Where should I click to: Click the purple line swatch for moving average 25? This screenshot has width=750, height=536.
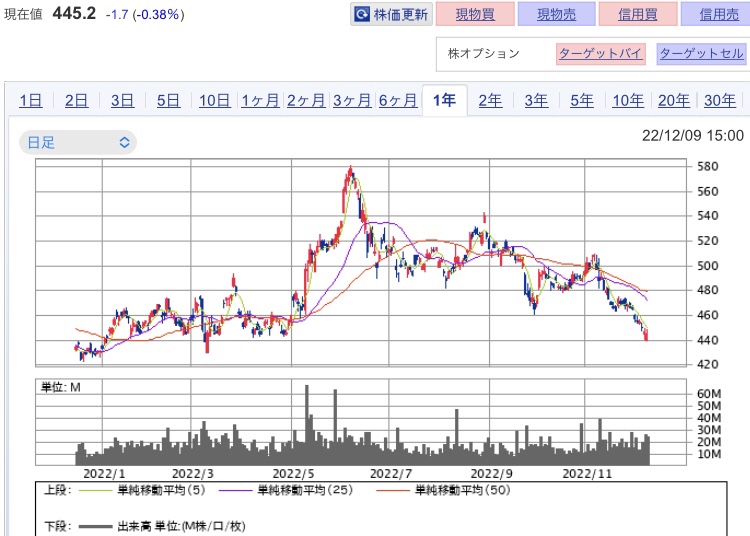235,491
